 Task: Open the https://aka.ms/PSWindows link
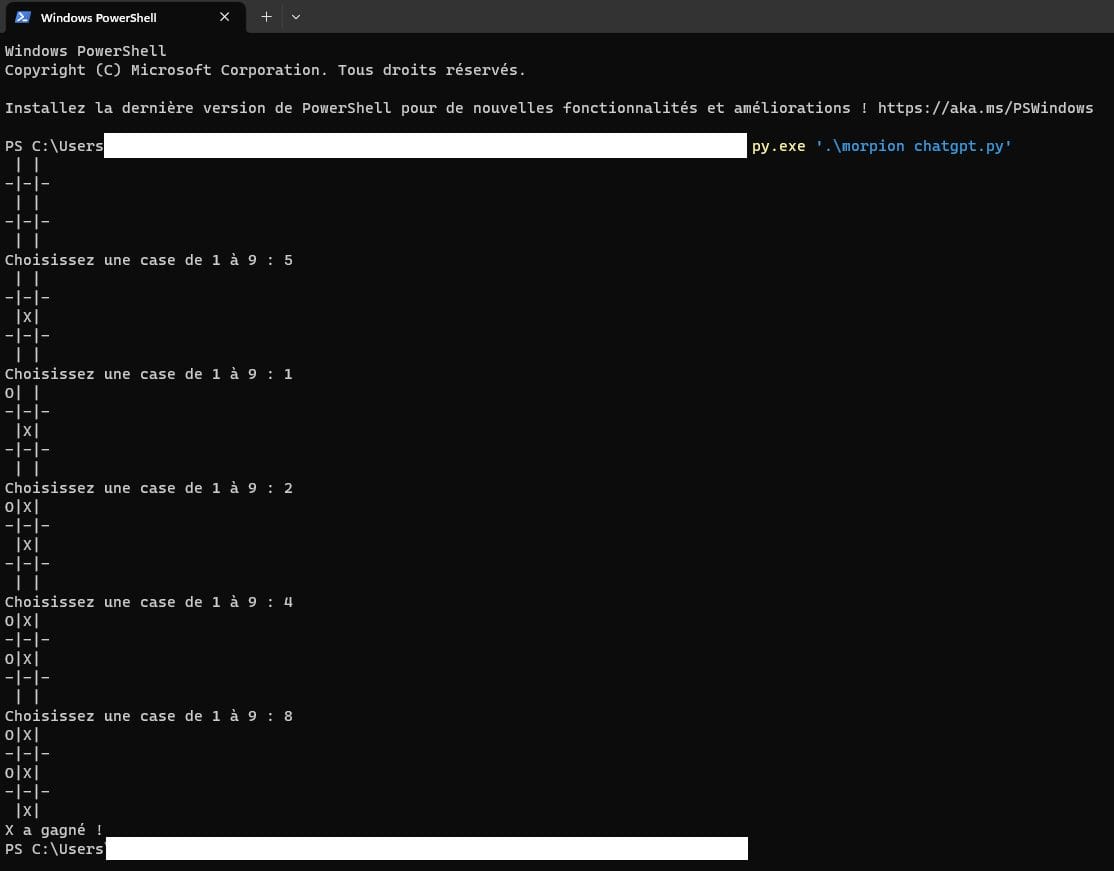click(x=985, y=108)
